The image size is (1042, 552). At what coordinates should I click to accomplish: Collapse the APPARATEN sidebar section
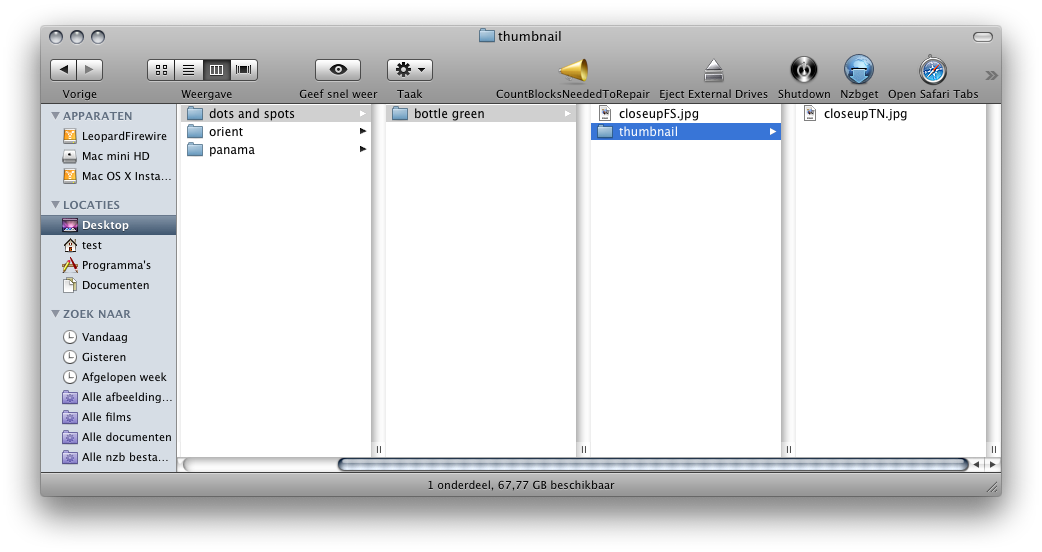55,116
